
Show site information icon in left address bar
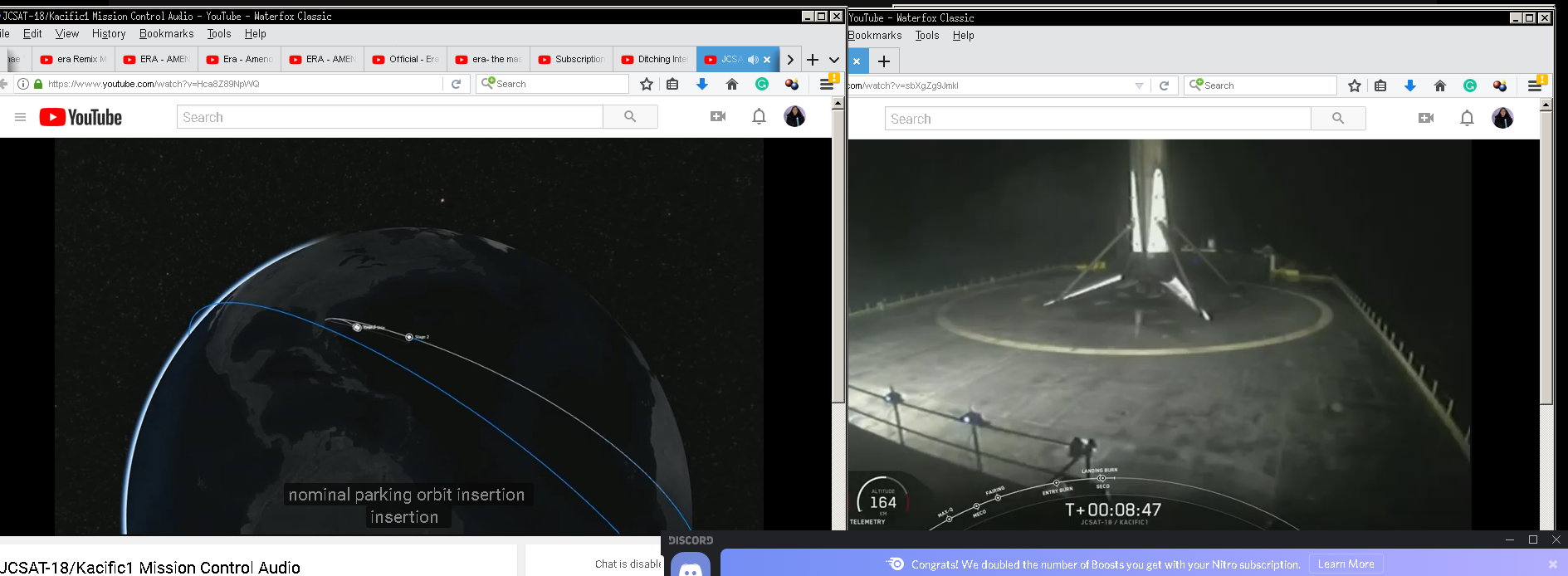[23, 84]
